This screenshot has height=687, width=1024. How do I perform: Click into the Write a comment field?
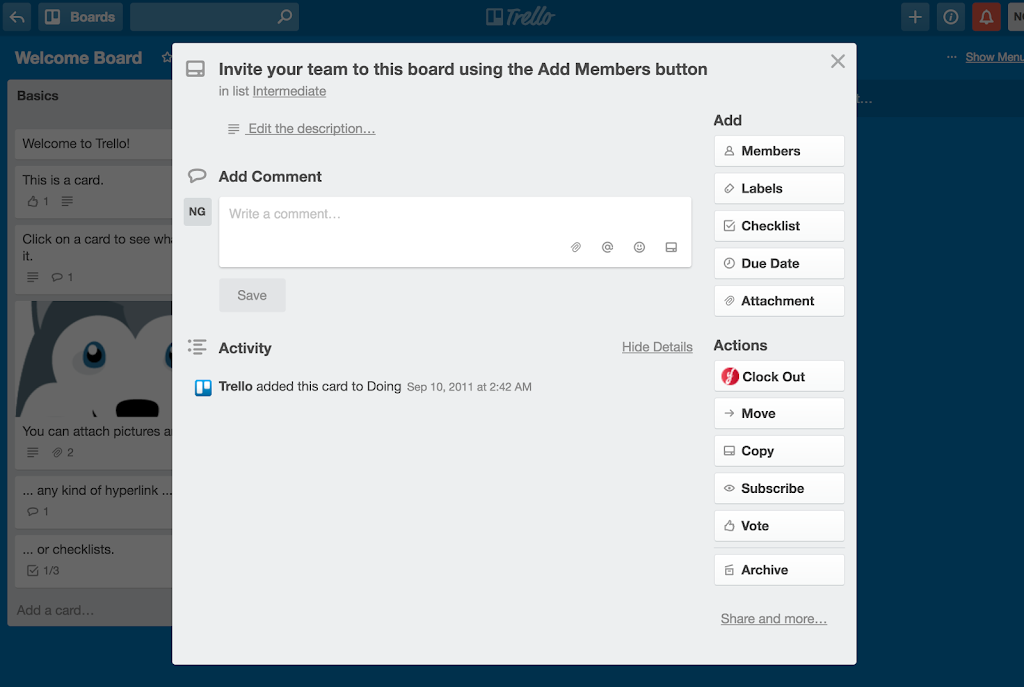pyautogui.click(x=455, y=232)
